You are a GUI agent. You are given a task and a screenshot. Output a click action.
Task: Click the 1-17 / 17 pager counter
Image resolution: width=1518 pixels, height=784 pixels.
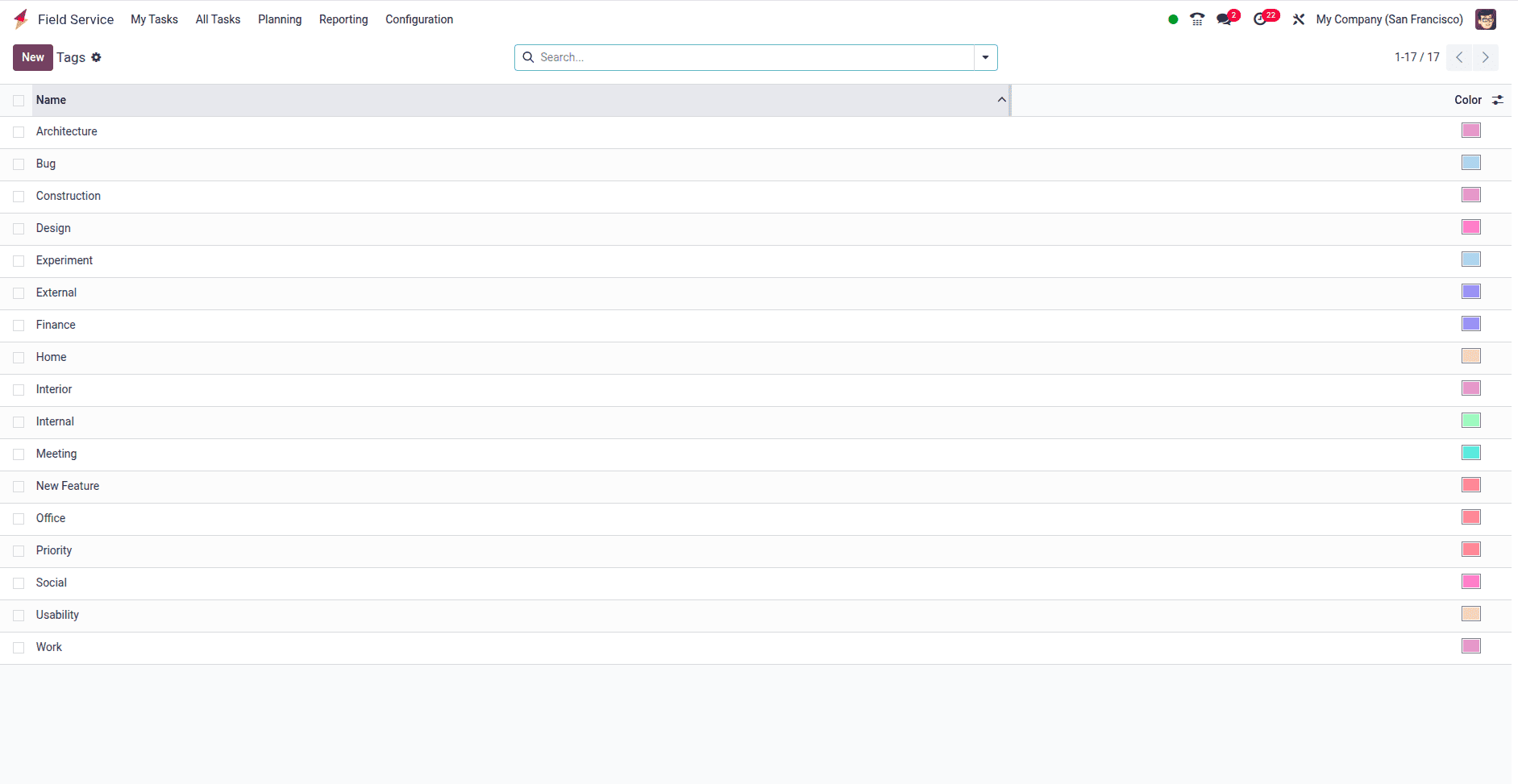1416,57
